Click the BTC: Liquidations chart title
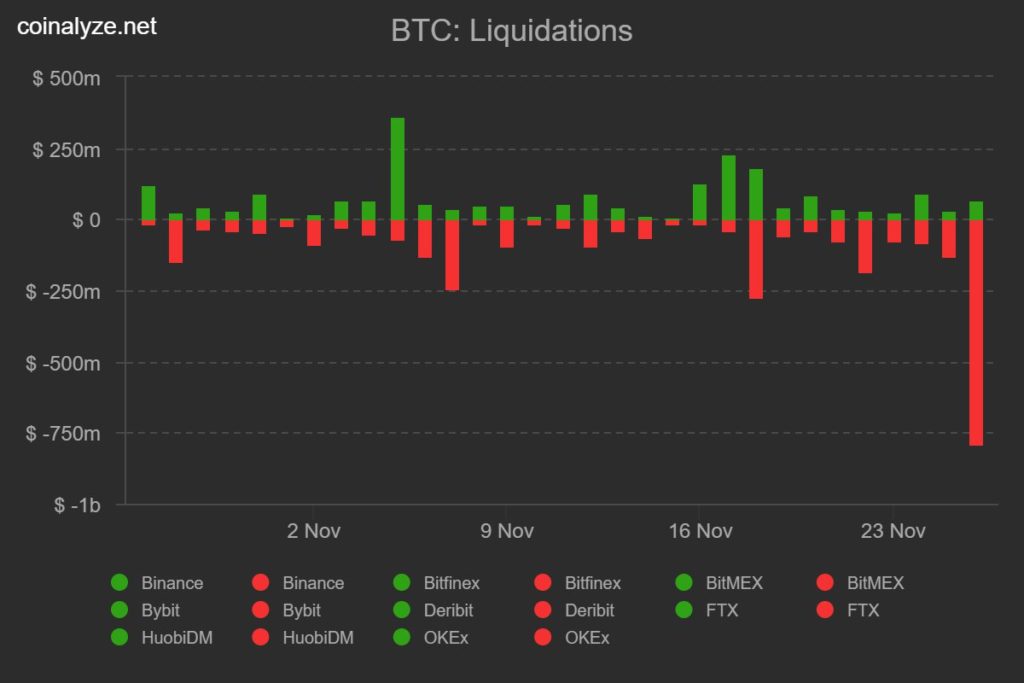The height and width of the screenshot is (683, 1024). pos(511,31)
